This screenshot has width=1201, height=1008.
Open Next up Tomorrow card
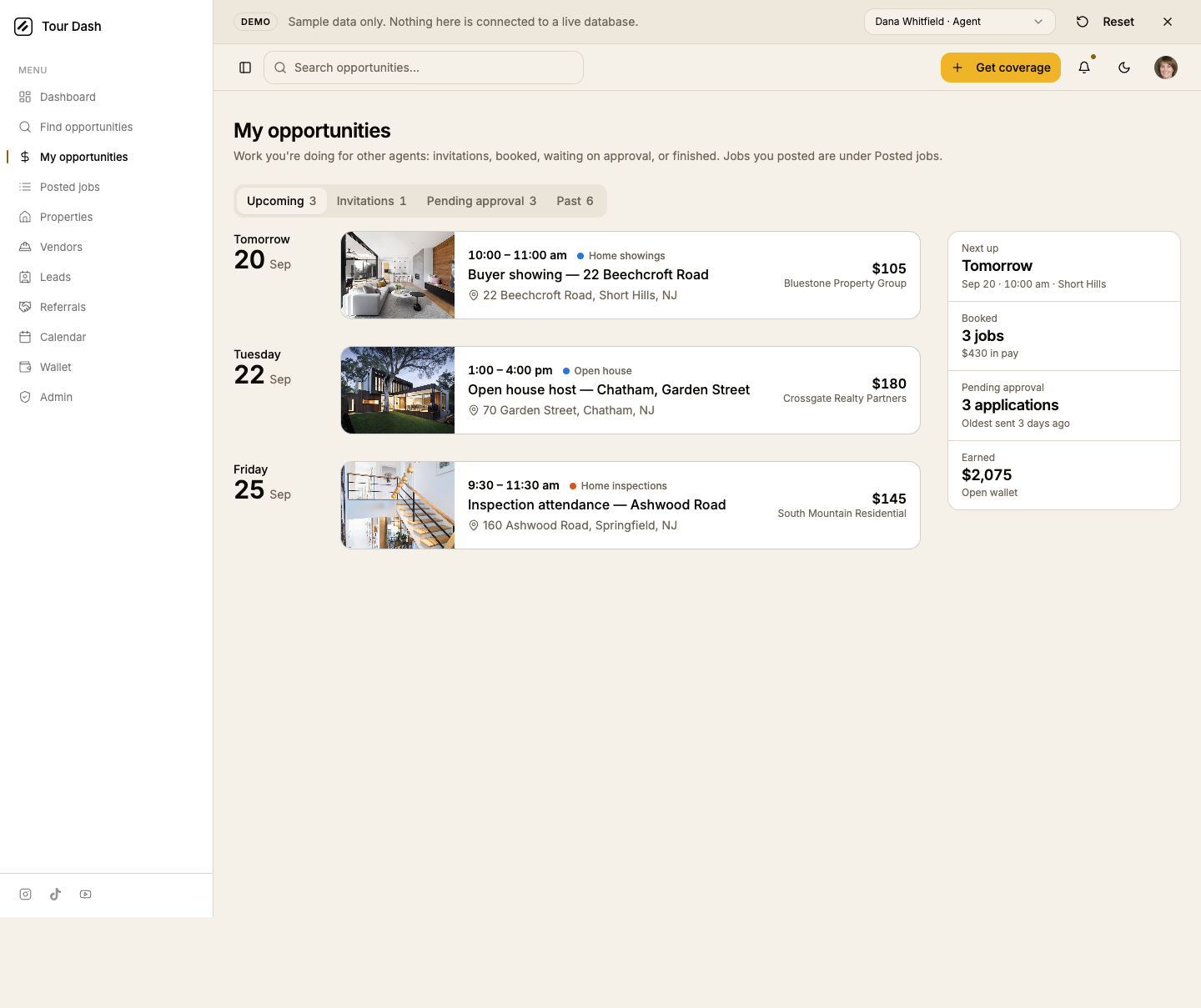click(x=1064, y=266)
